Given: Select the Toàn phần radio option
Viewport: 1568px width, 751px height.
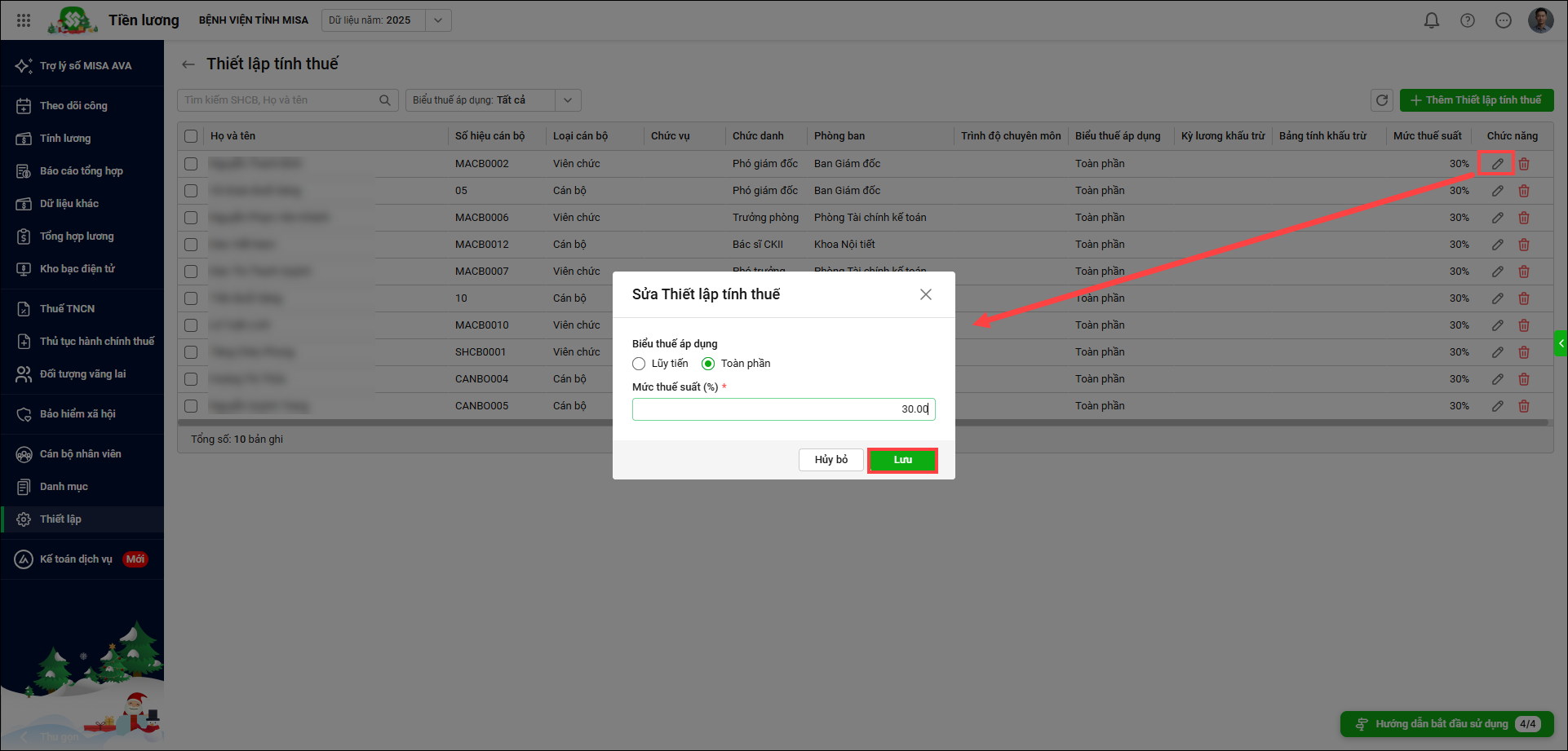Looking at the screenshot, I should (x=708, y=364).
